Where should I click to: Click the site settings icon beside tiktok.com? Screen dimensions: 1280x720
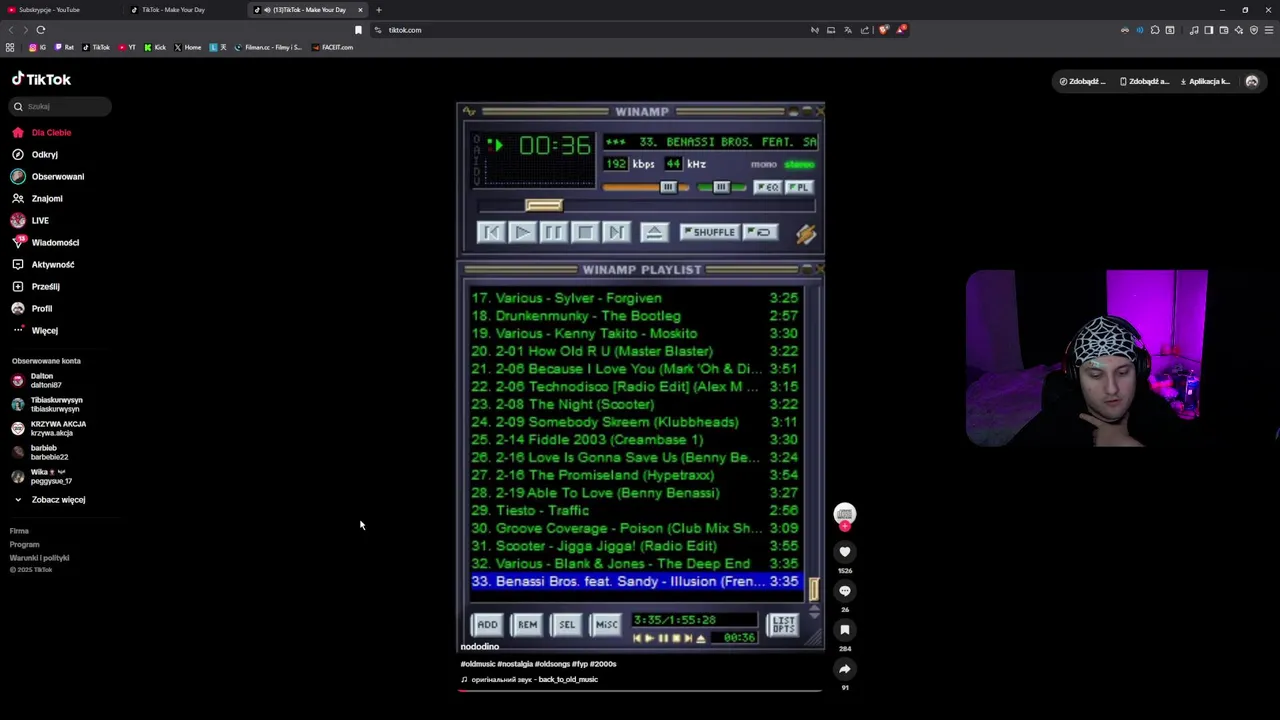coord(378,30)
